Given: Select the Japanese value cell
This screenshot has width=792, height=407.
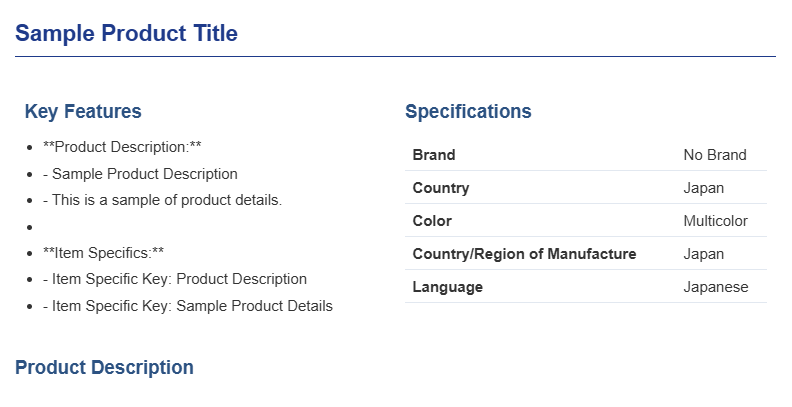Looking at the screenshot, I should [716, 287].
